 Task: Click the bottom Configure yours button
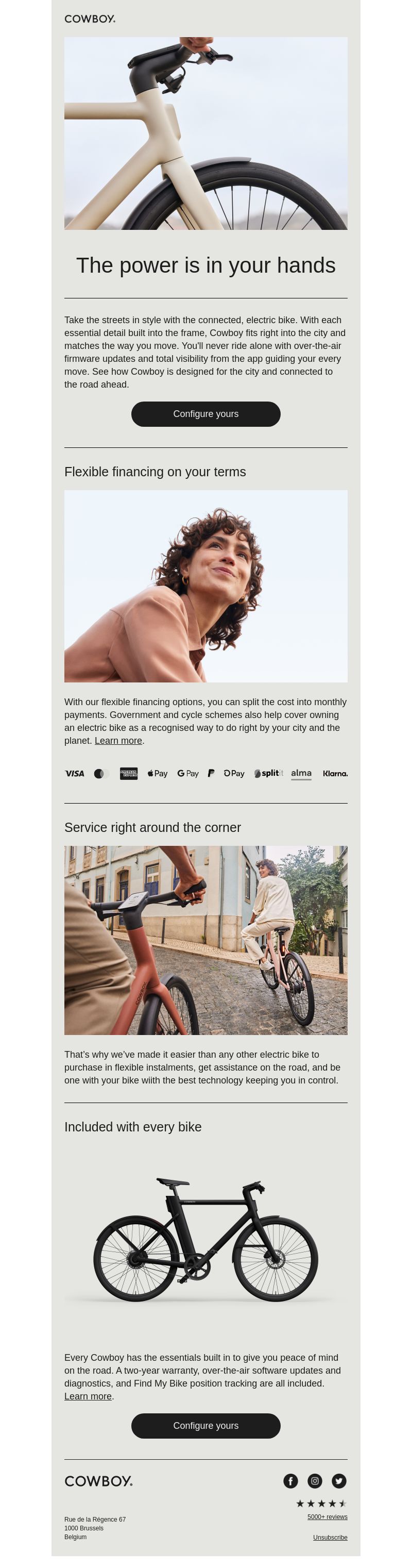pos(205,1426)
